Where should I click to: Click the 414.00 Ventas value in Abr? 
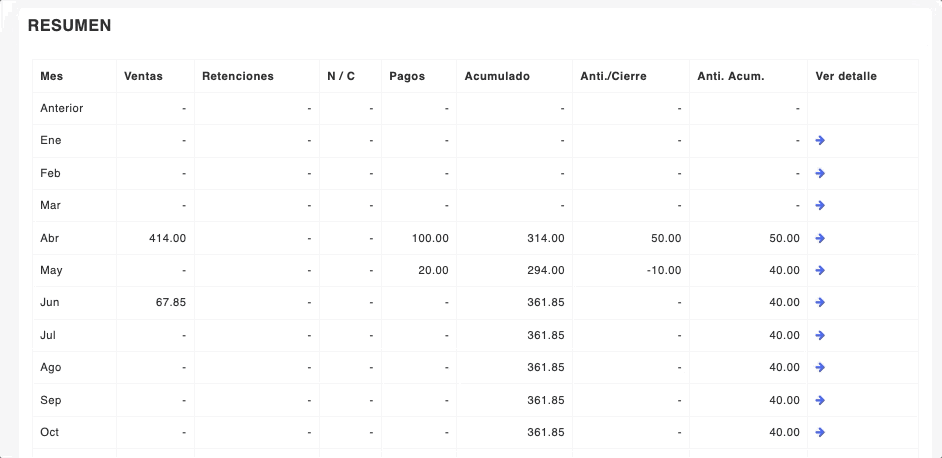166,238
